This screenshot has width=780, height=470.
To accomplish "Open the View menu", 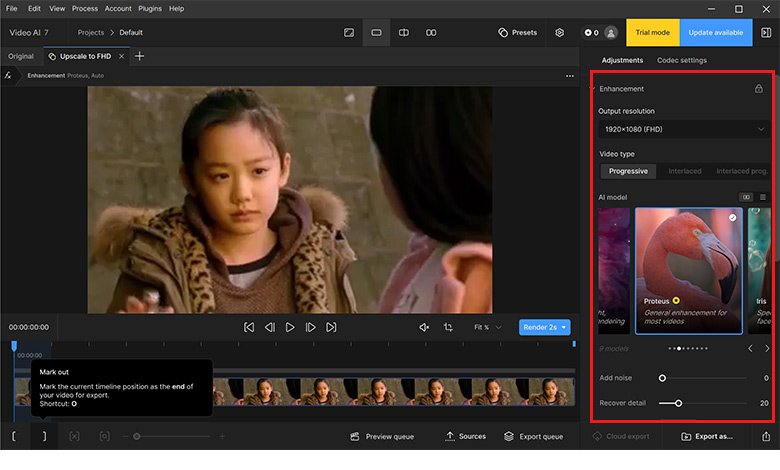I will [57, 8].
